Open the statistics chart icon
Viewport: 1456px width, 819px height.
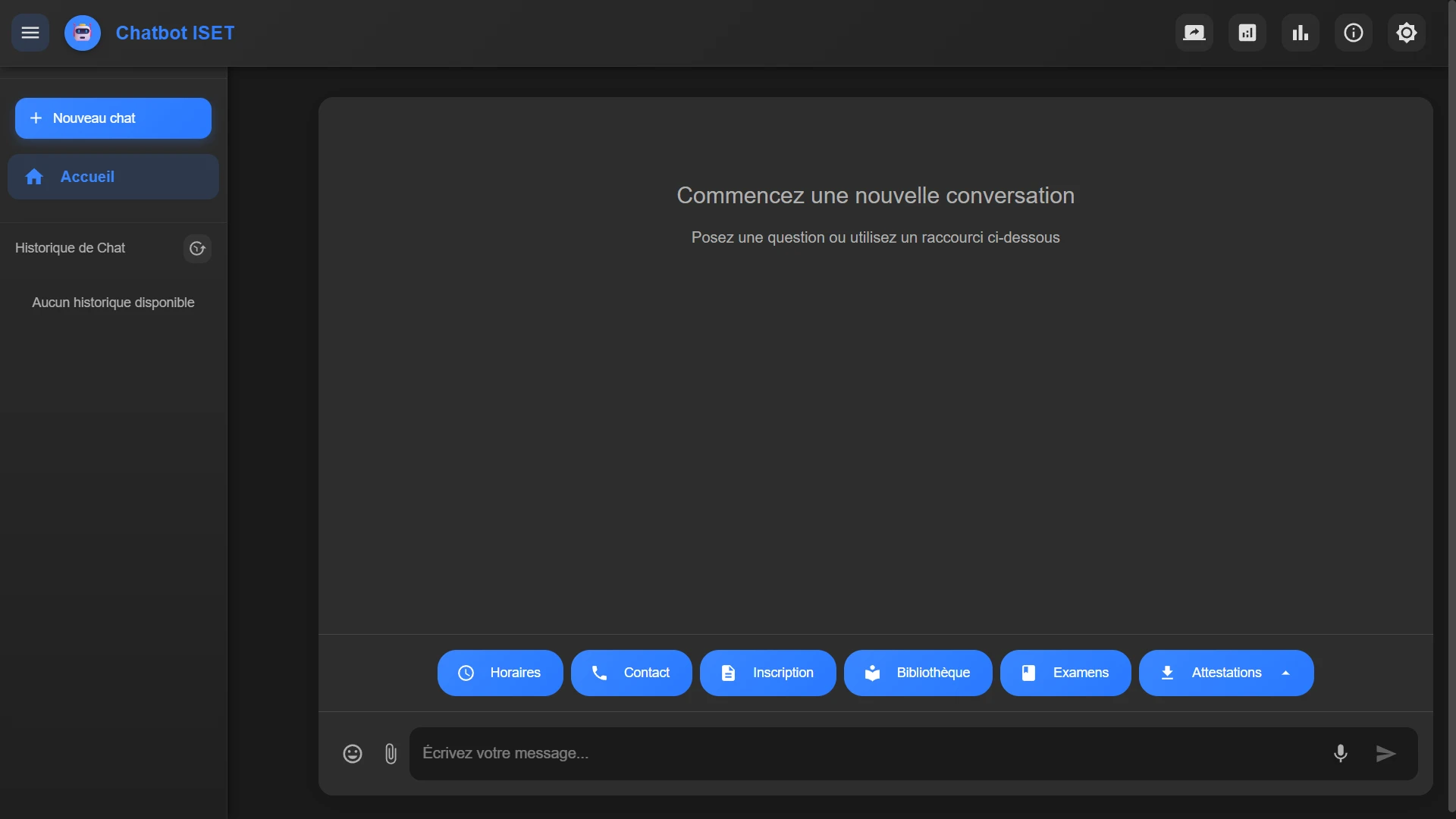pos(1247,33)
